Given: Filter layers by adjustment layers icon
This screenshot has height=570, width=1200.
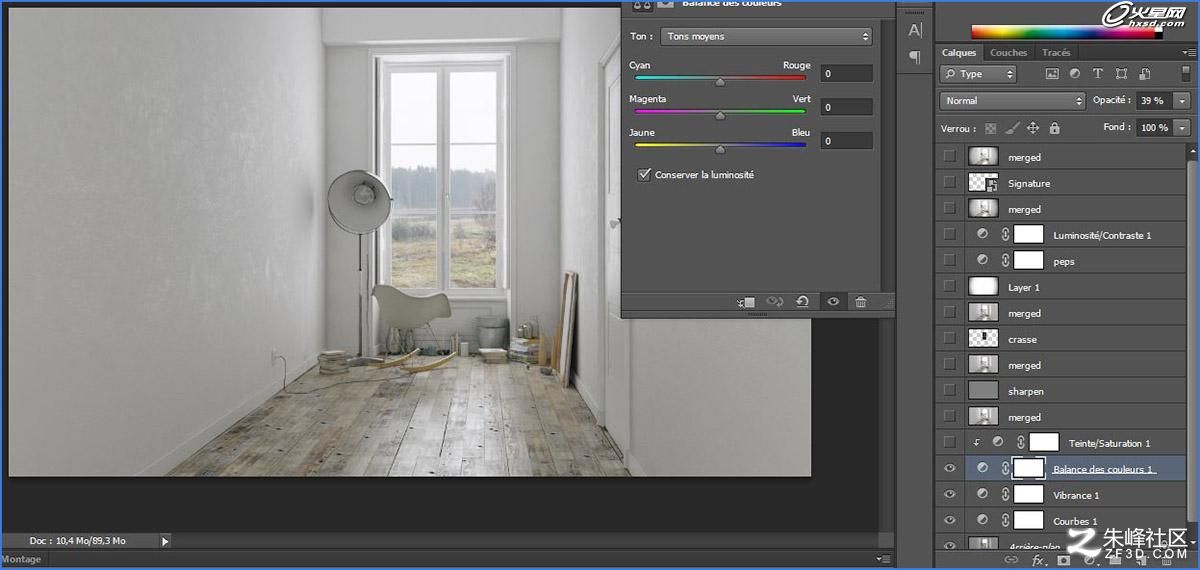Looking at the screenshot, I should tap(1075, 73).
